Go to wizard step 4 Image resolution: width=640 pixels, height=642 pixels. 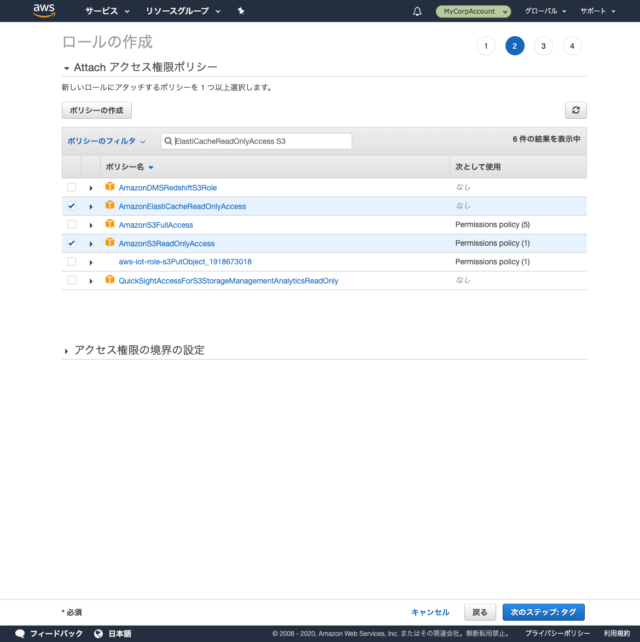tap(572, 46)
